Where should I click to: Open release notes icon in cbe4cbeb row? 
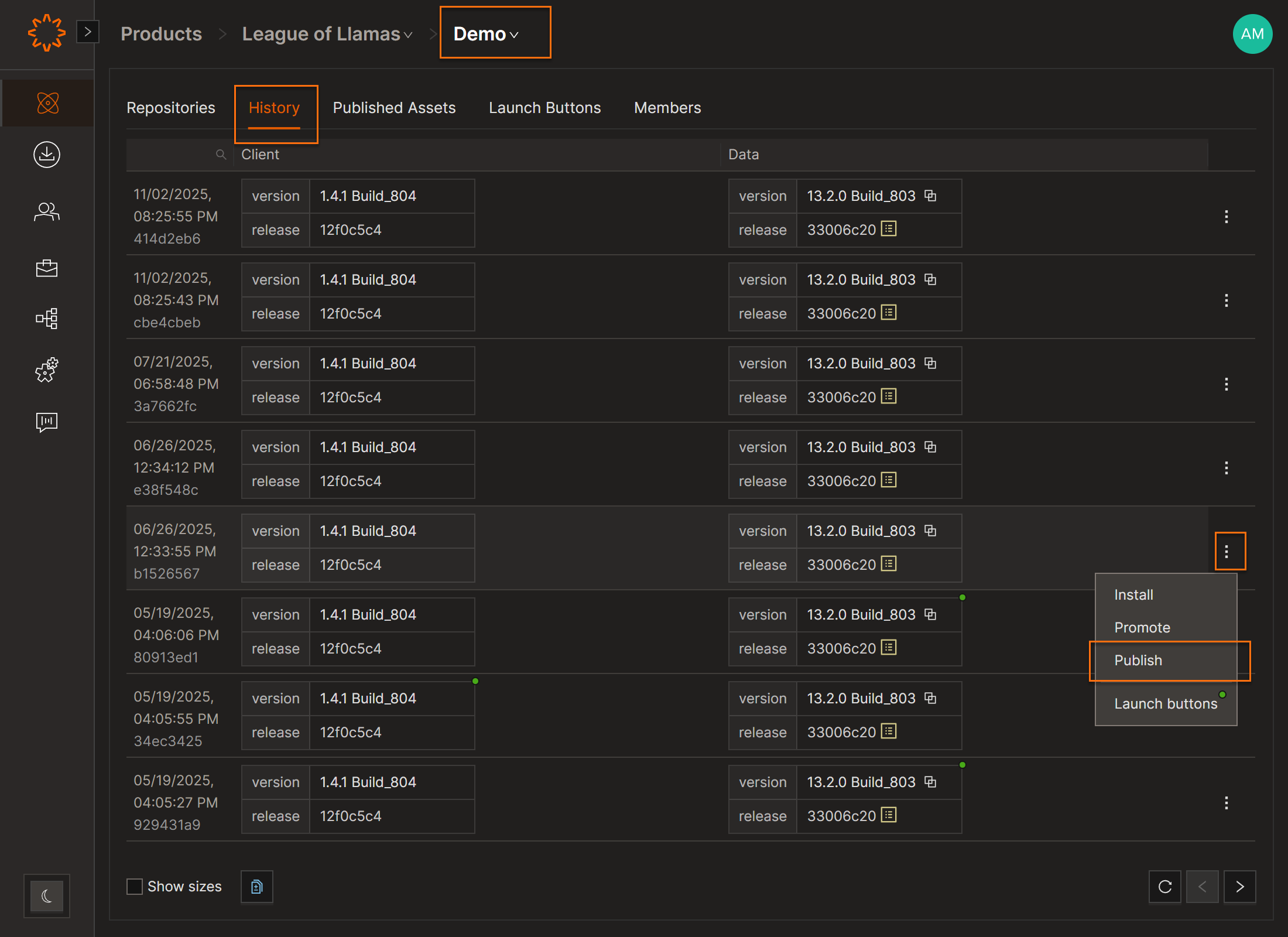tap(889, 313)
